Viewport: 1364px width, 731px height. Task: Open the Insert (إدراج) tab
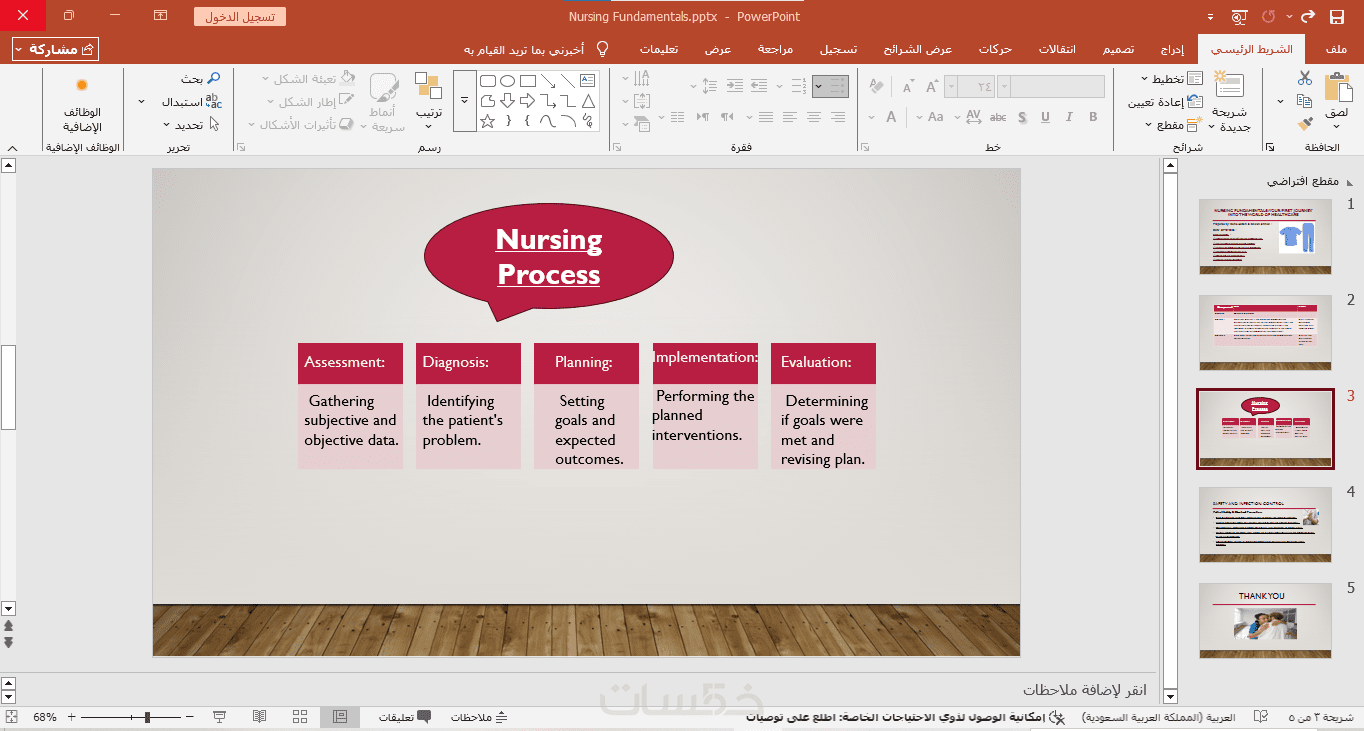coord(1172,49)
